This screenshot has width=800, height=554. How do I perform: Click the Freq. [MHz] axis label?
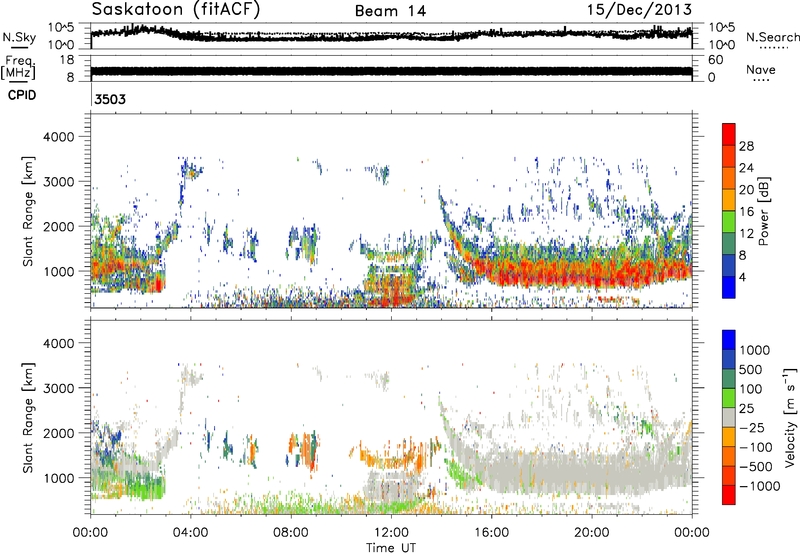tap(19, 68)
